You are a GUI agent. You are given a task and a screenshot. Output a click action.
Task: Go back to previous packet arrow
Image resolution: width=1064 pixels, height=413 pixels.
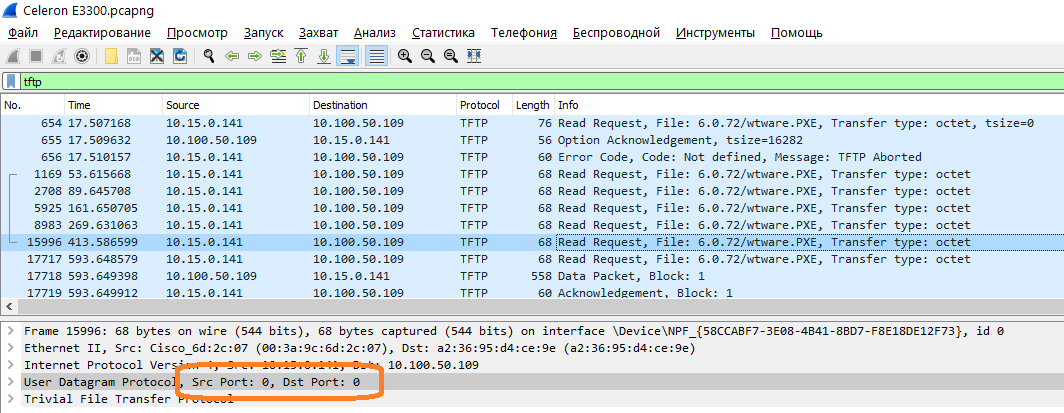(x=231, y=56)
